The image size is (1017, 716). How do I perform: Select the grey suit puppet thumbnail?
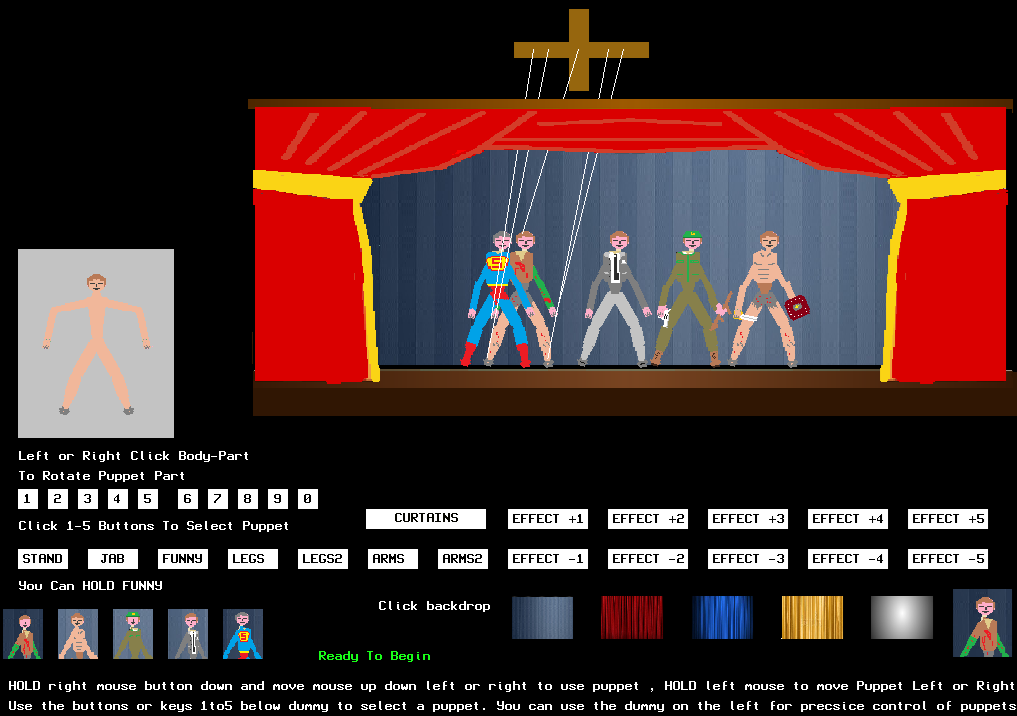(x=188, y=634)
